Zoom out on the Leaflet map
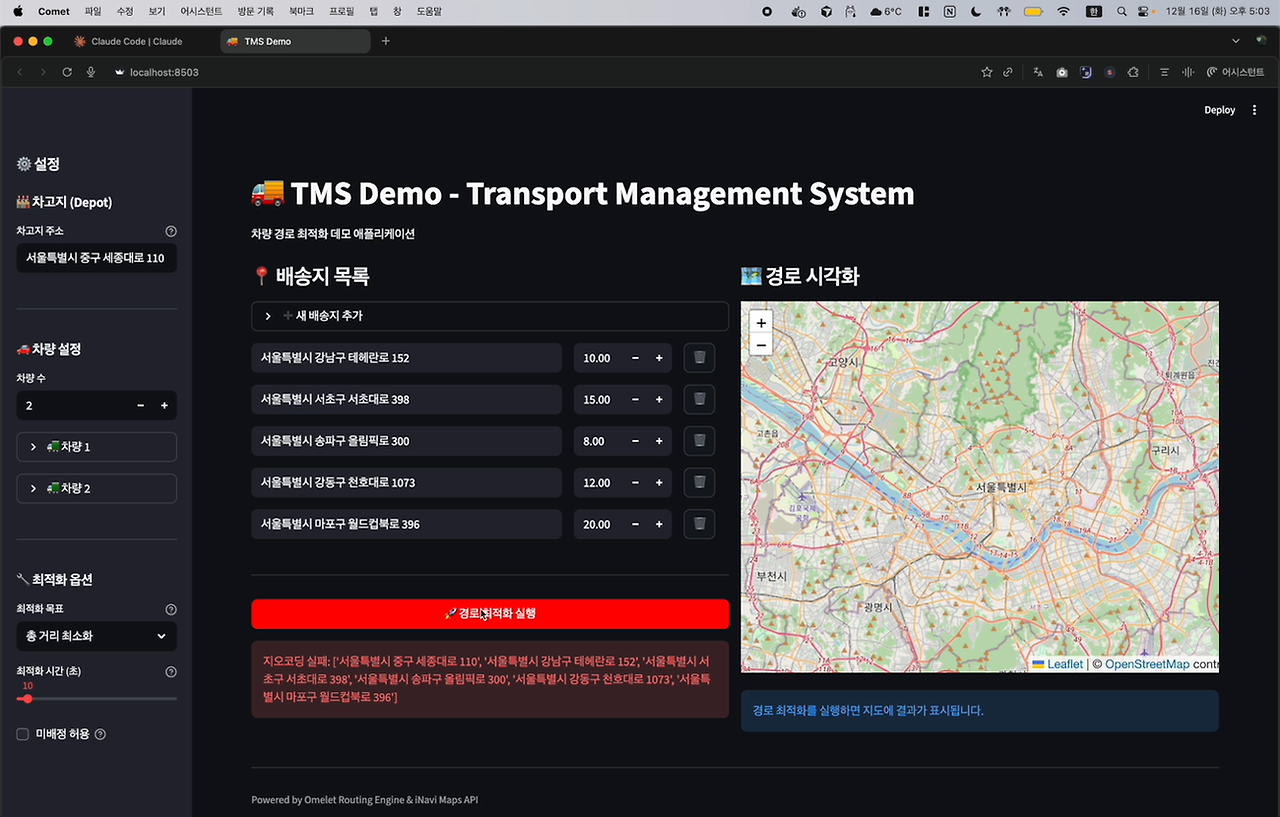The width and height of the screenshot is (1280, 817). point(761,345)
